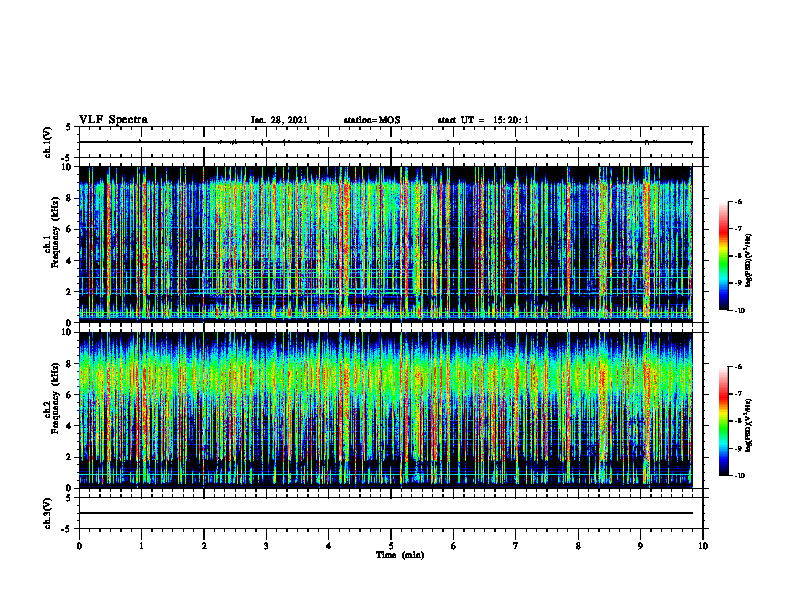Click the "-6" tick of ch.1 colorbar
The width and height of the screenshot is (792, 612).
(738, 201)
